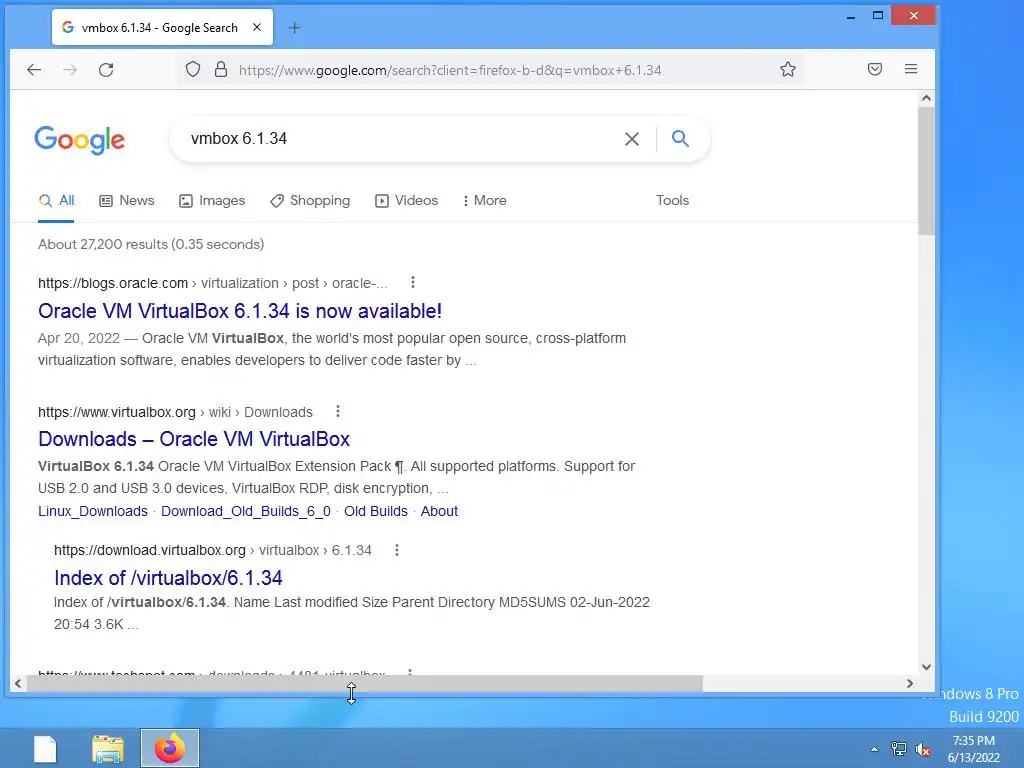Switch to the News results tab

127,200
